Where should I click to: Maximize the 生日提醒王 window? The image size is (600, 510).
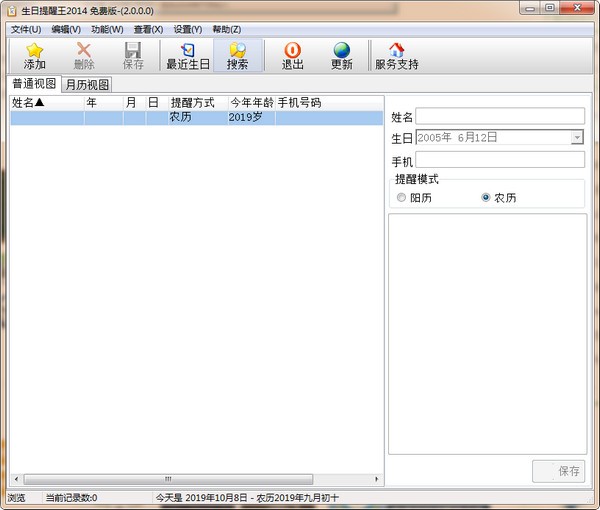click(550, 8)
